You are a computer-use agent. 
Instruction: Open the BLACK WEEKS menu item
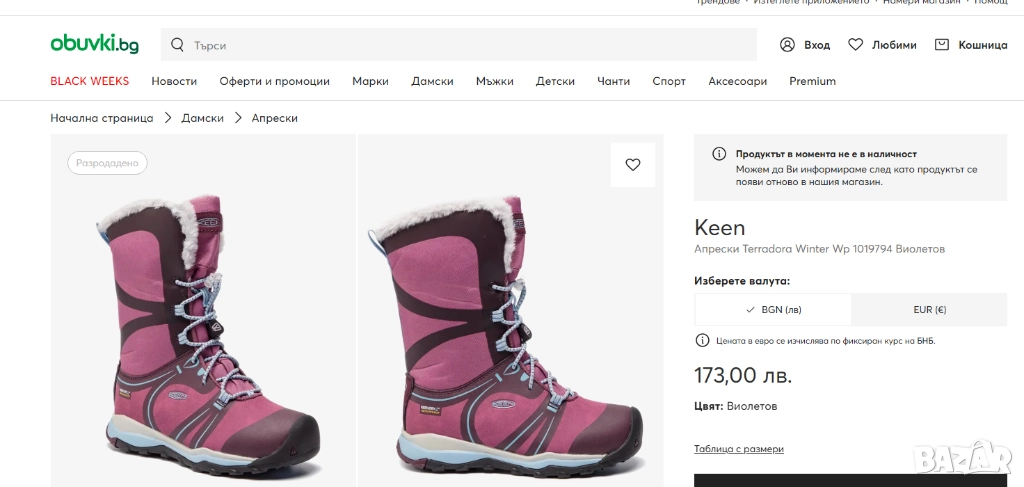(x=90, y=81)
